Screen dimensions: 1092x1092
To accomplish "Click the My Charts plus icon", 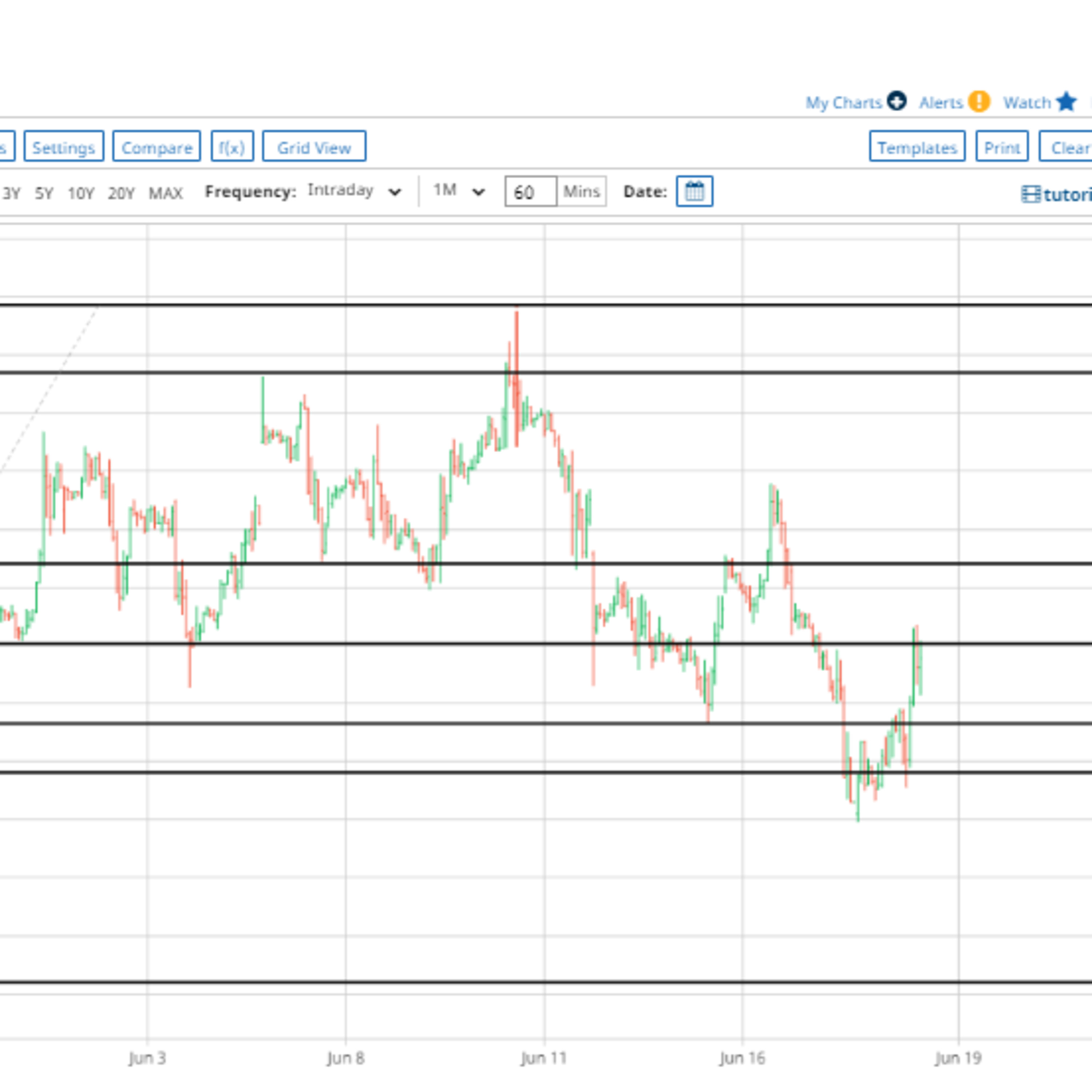I will coord(897,102).
